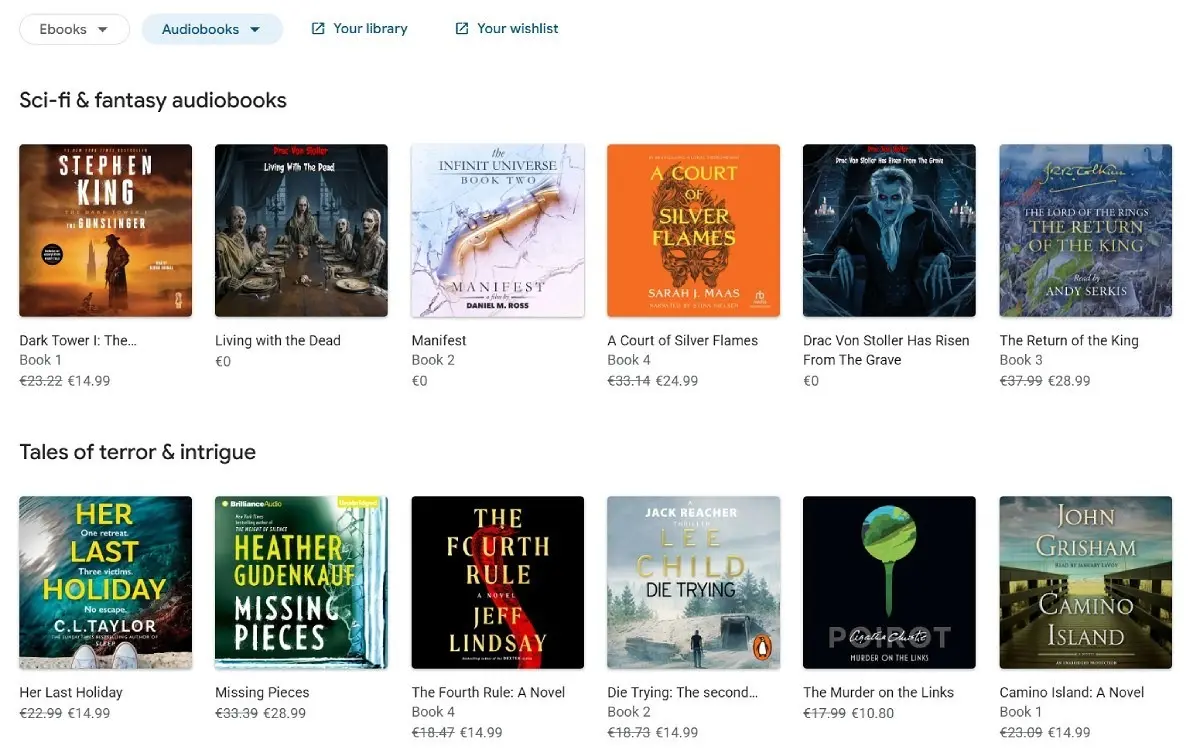1200x750 pixels.
Task: Click 'Book 3' under The Return of the King
Action: [1021, 360]
